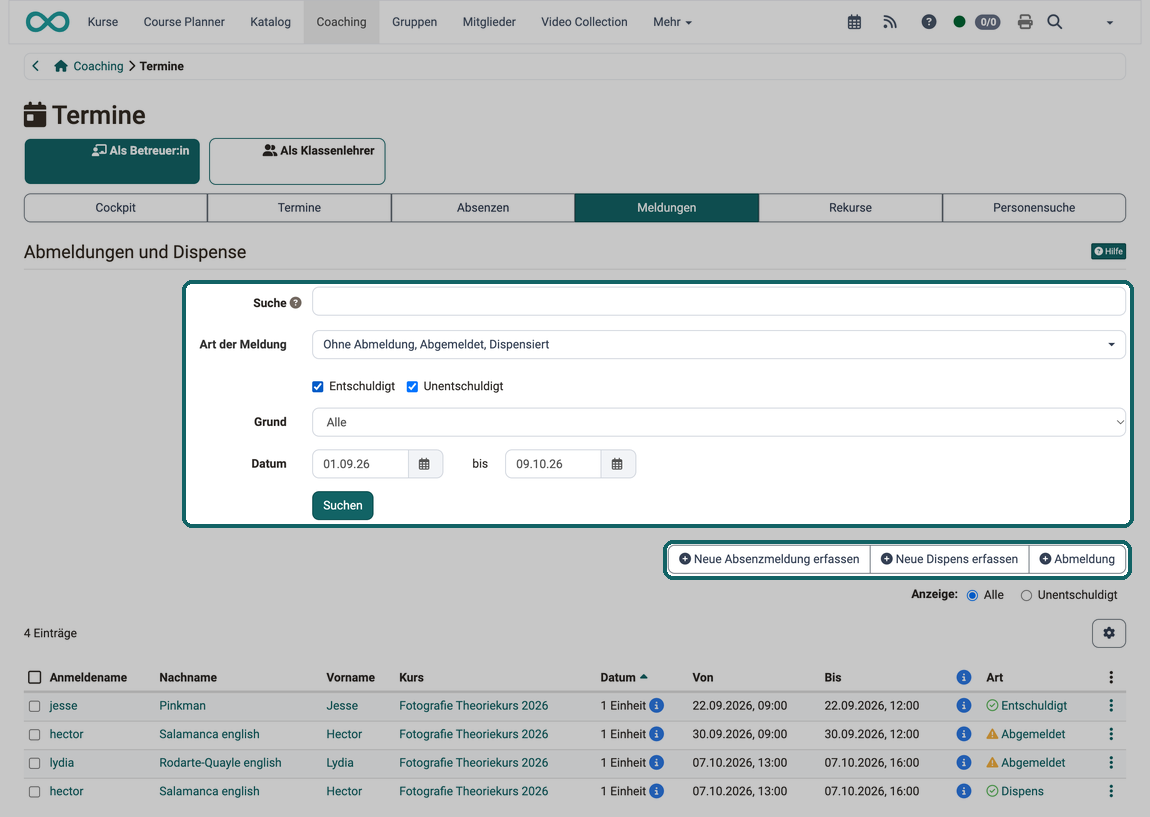This screenshot has width=1150, height=817.
Task: Click Einheit info icon in Dispens row
Action: (x=657, y=791)
